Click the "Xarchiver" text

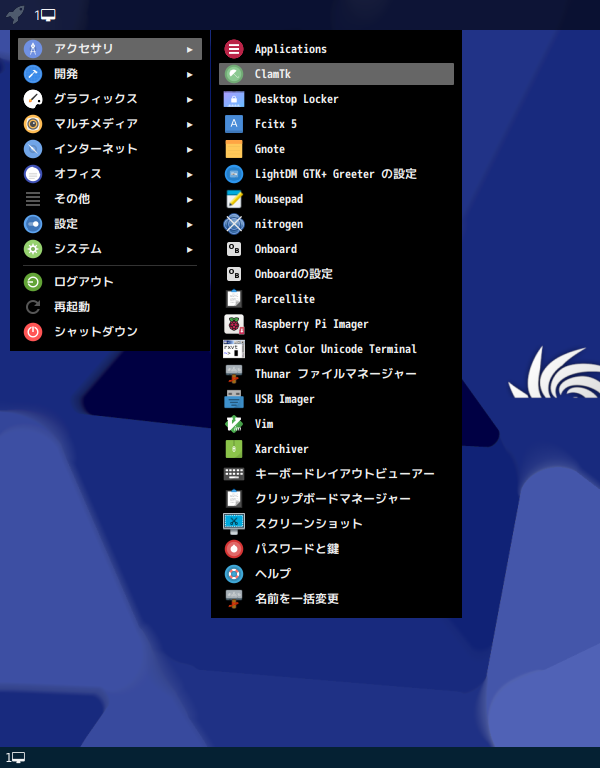(x=282, y=449)
